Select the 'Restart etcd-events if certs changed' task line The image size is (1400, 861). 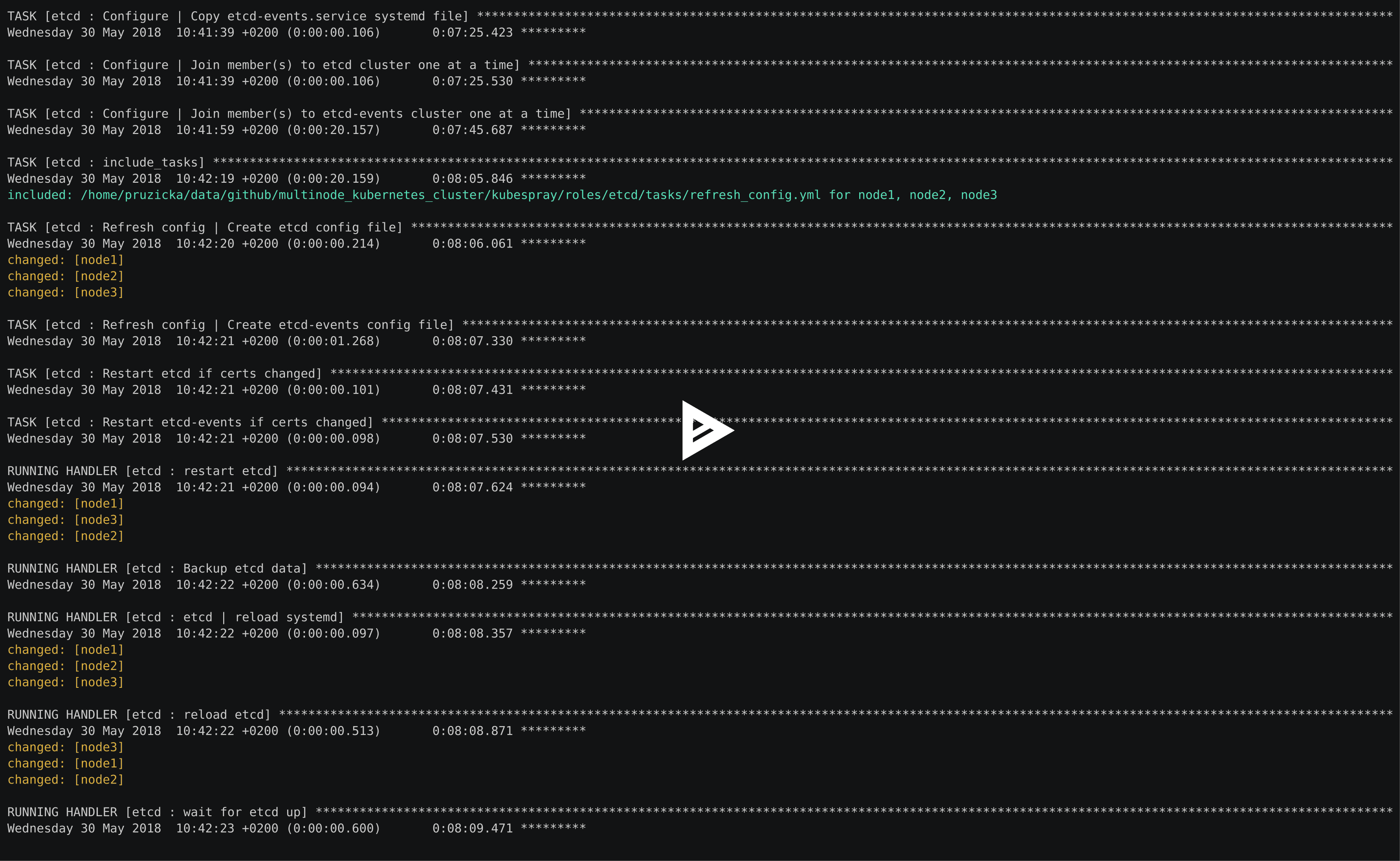700,422
